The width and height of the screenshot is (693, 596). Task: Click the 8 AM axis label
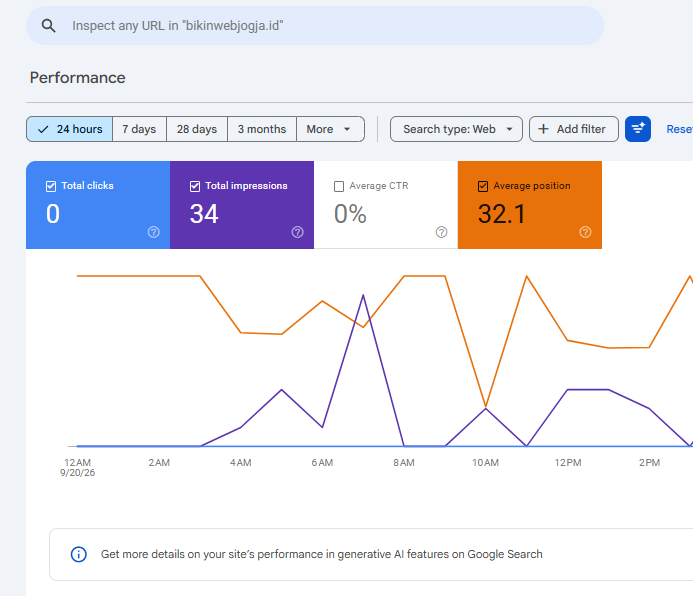404,463
